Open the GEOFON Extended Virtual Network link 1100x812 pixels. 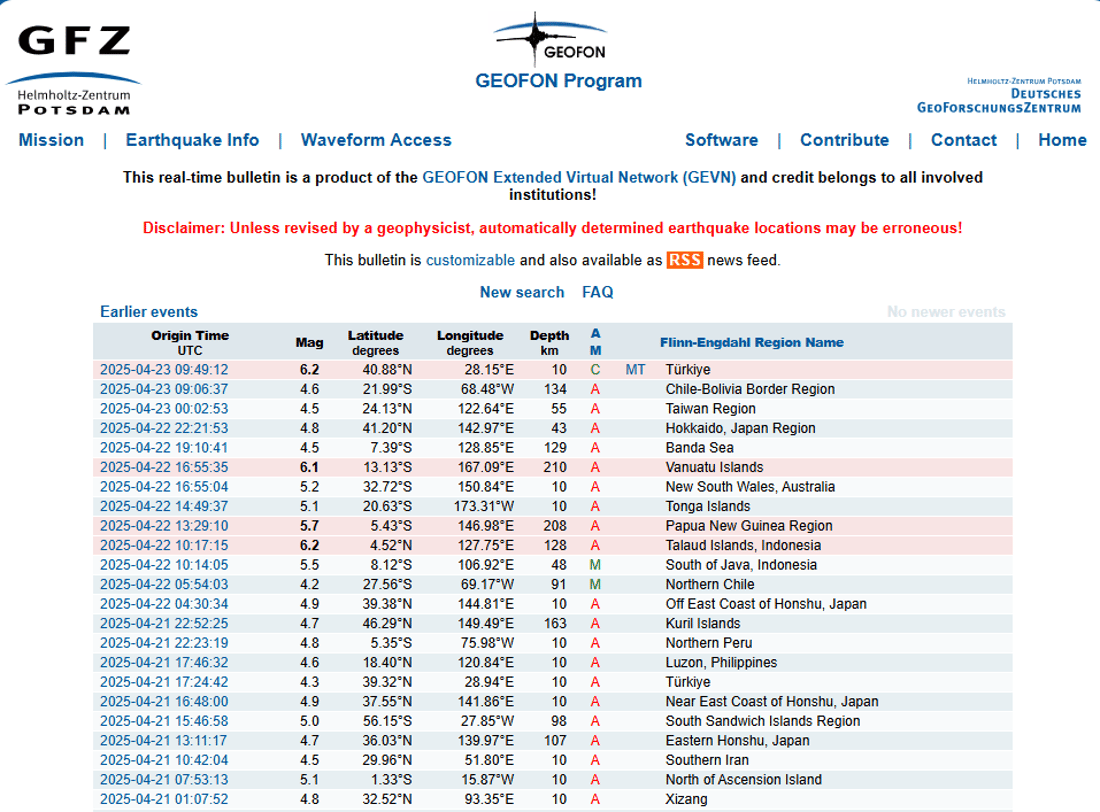coord(579,178)
